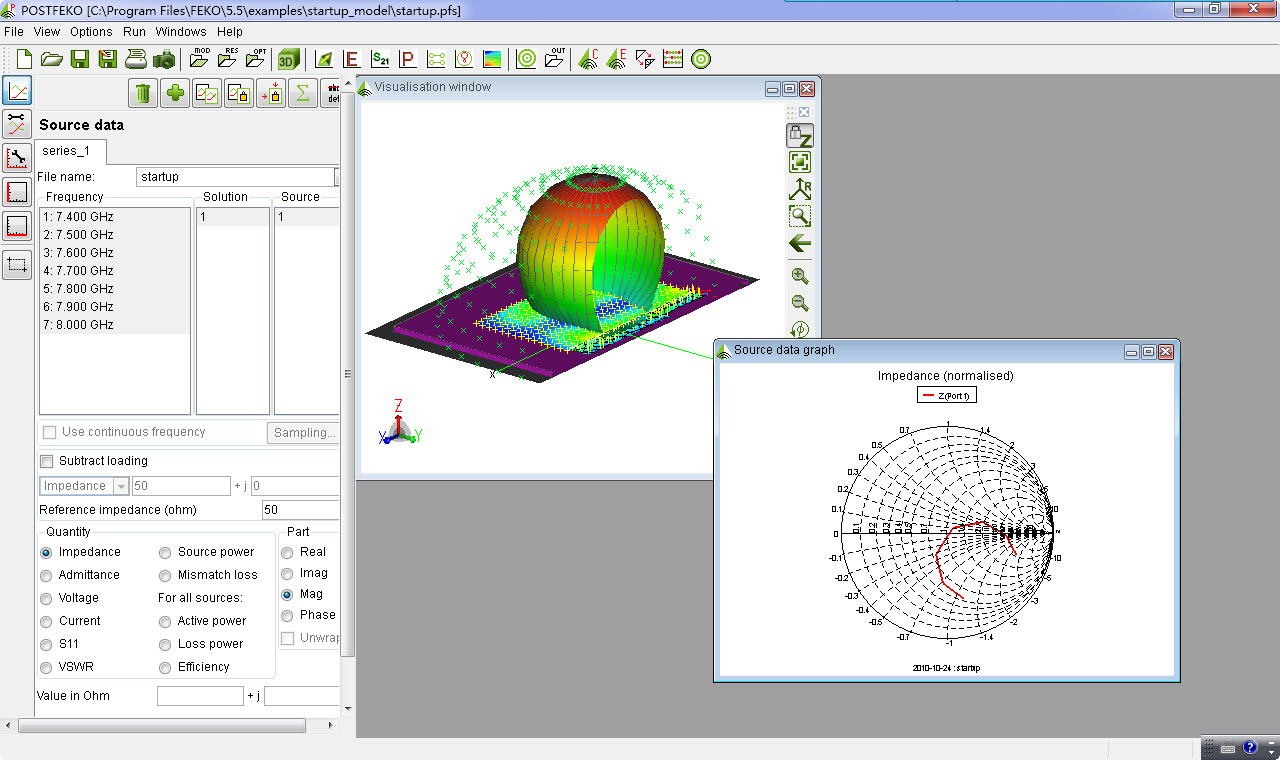Select the Phase part radio button
This screenshot has width=1280, height=760.
click(x=287, y=615)
